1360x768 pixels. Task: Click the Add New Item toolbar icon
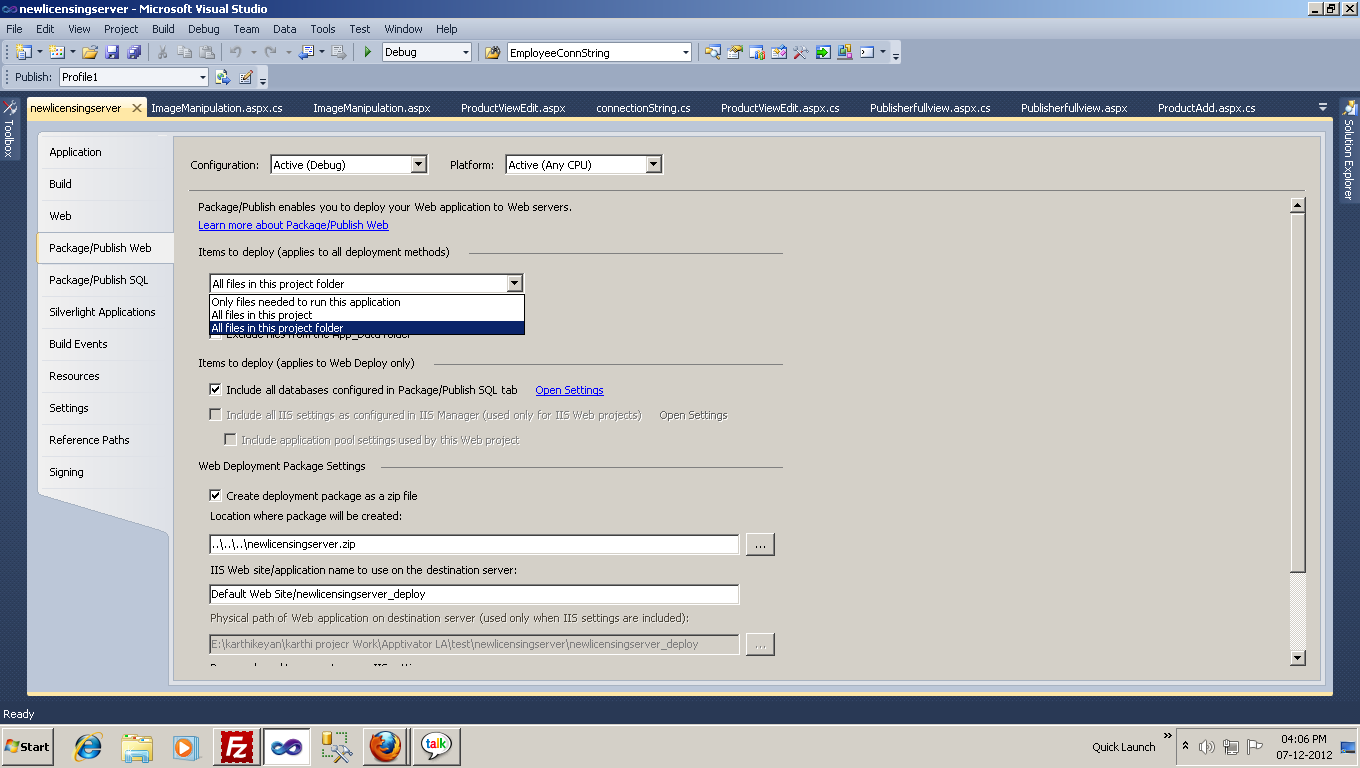coord(56,52)
